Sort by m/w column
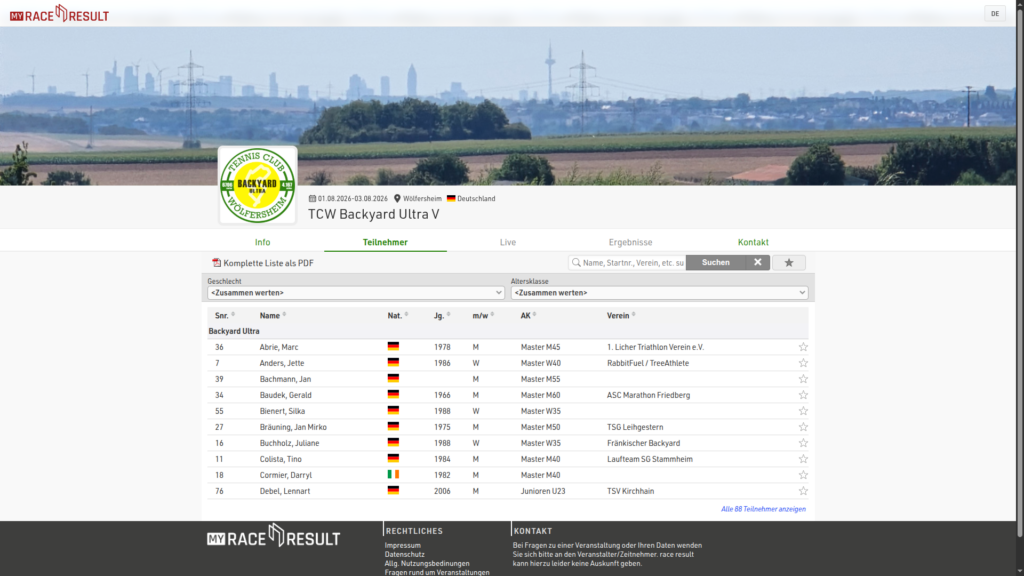The width and height of the screenshot is (1024, 576). (x=483, y=315)
